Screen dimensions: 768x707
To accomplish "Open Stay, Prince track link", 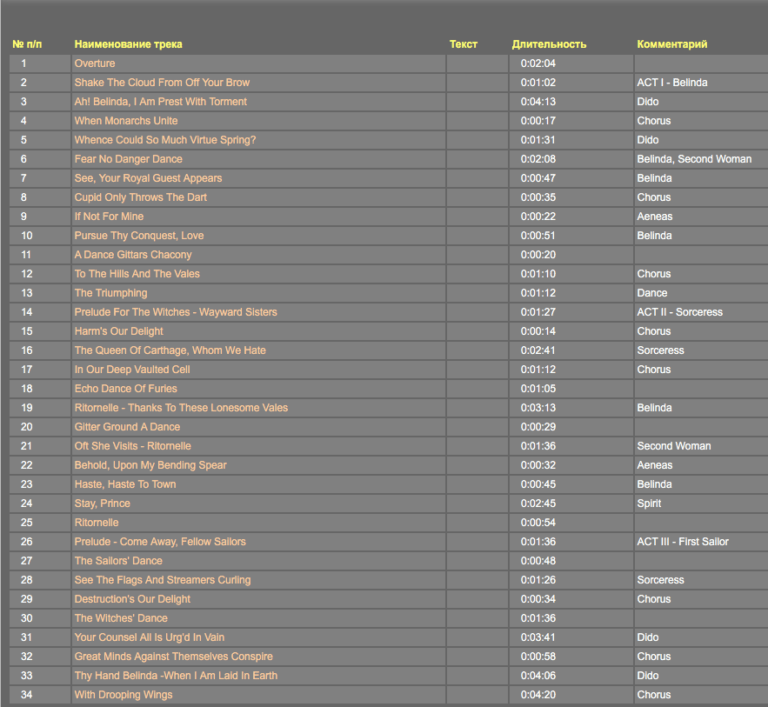I will 102,504.
